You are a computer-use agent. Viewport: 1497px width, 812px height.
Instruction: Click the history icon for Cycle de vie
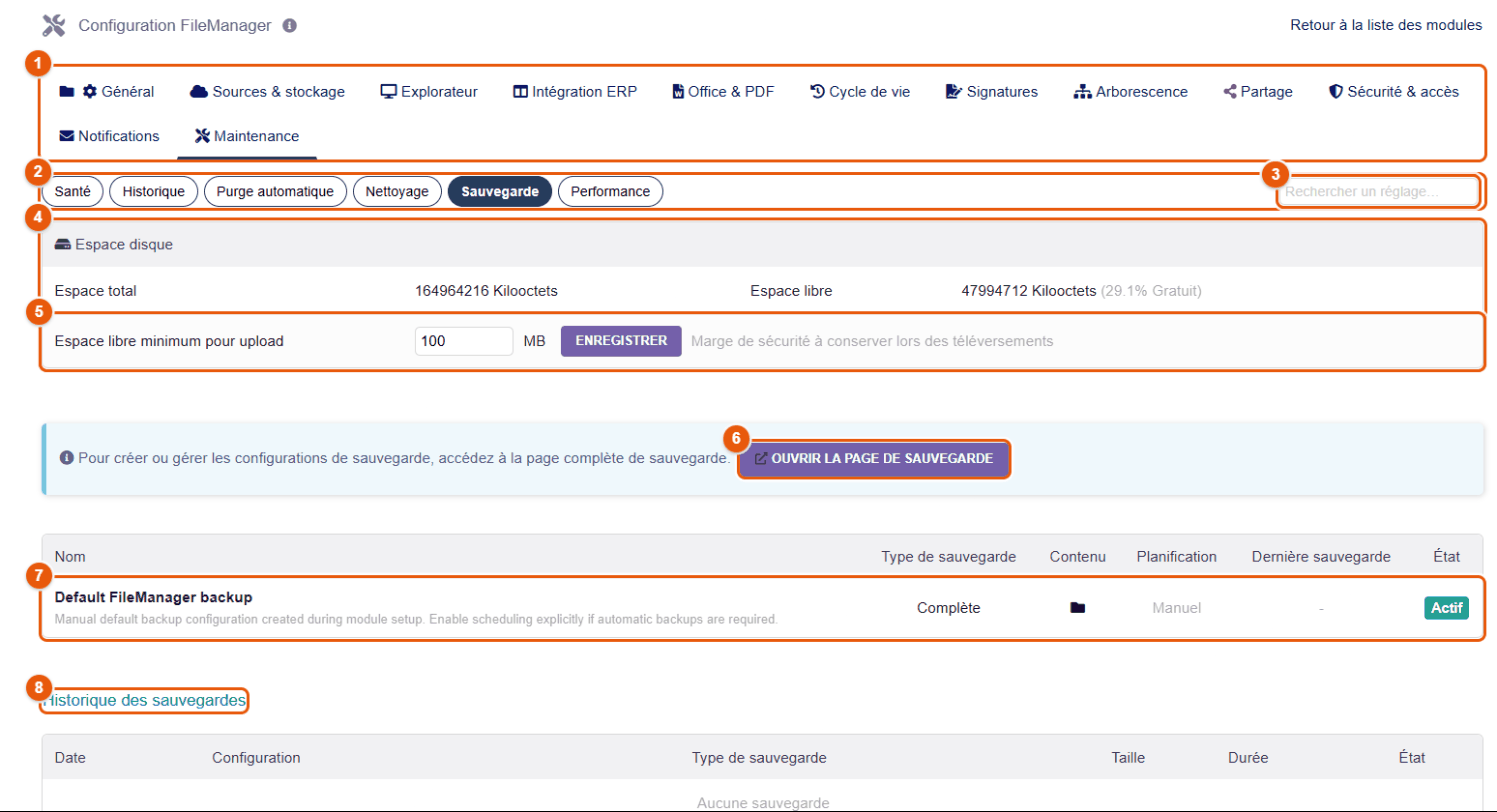tap(817, 92)
